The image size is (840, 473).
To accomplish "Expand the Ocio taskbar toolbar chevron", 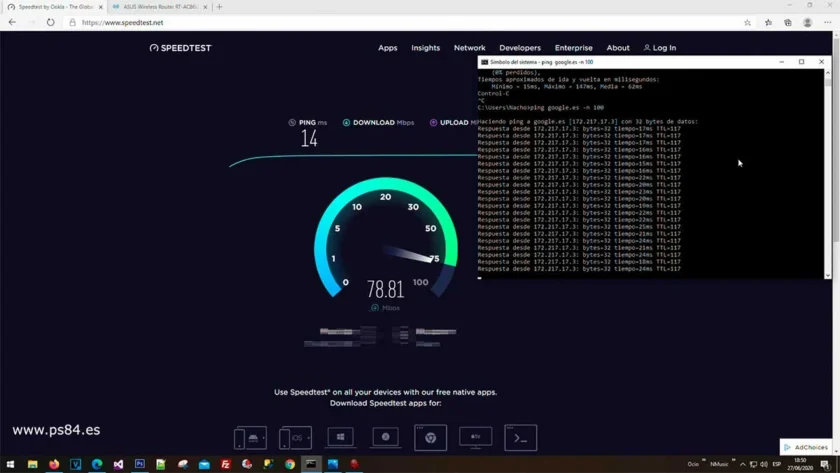I will click(703, 460).
